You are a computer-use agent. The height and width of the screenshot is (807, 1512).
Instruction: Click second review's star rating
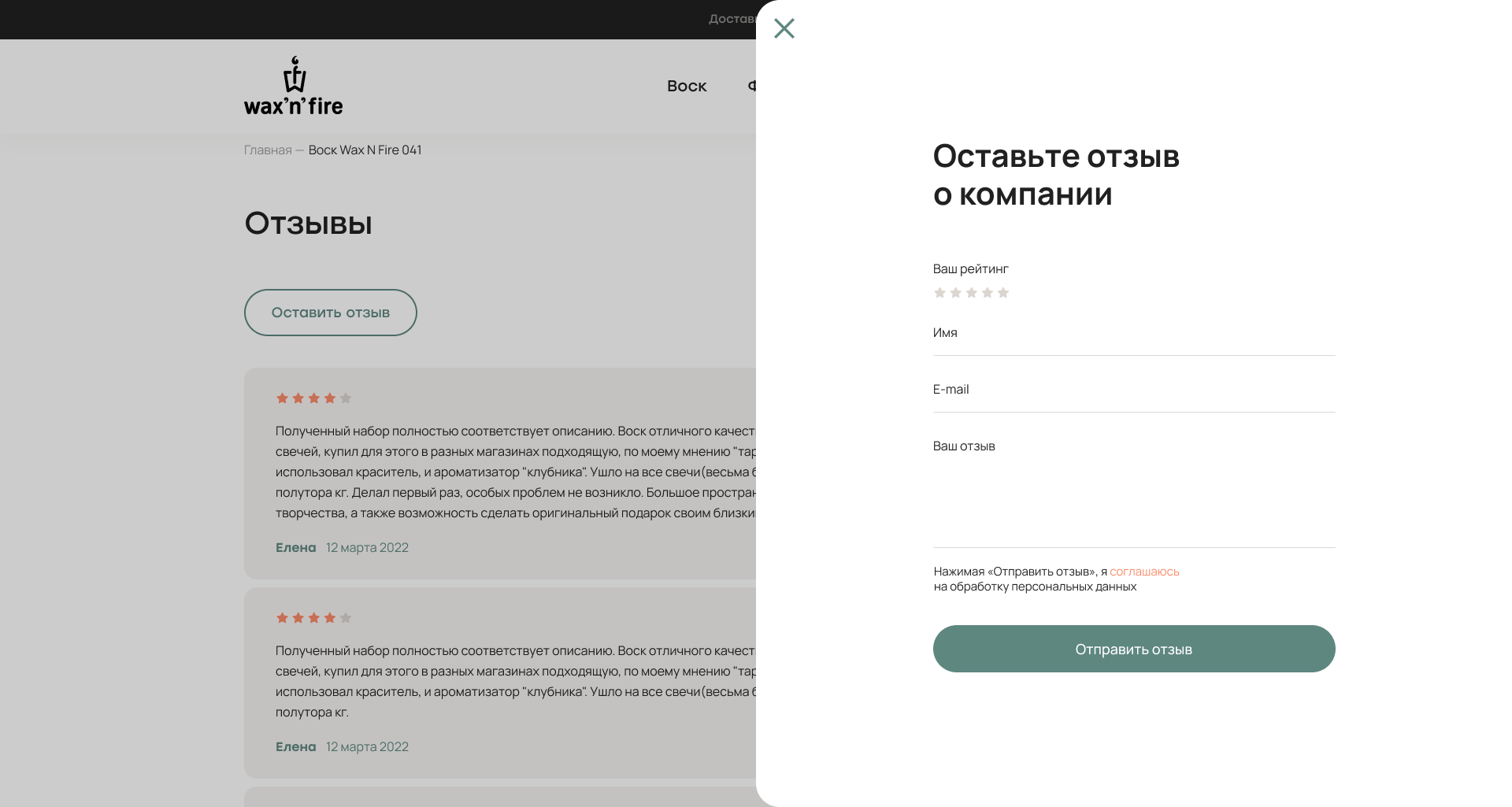[313, 618]
